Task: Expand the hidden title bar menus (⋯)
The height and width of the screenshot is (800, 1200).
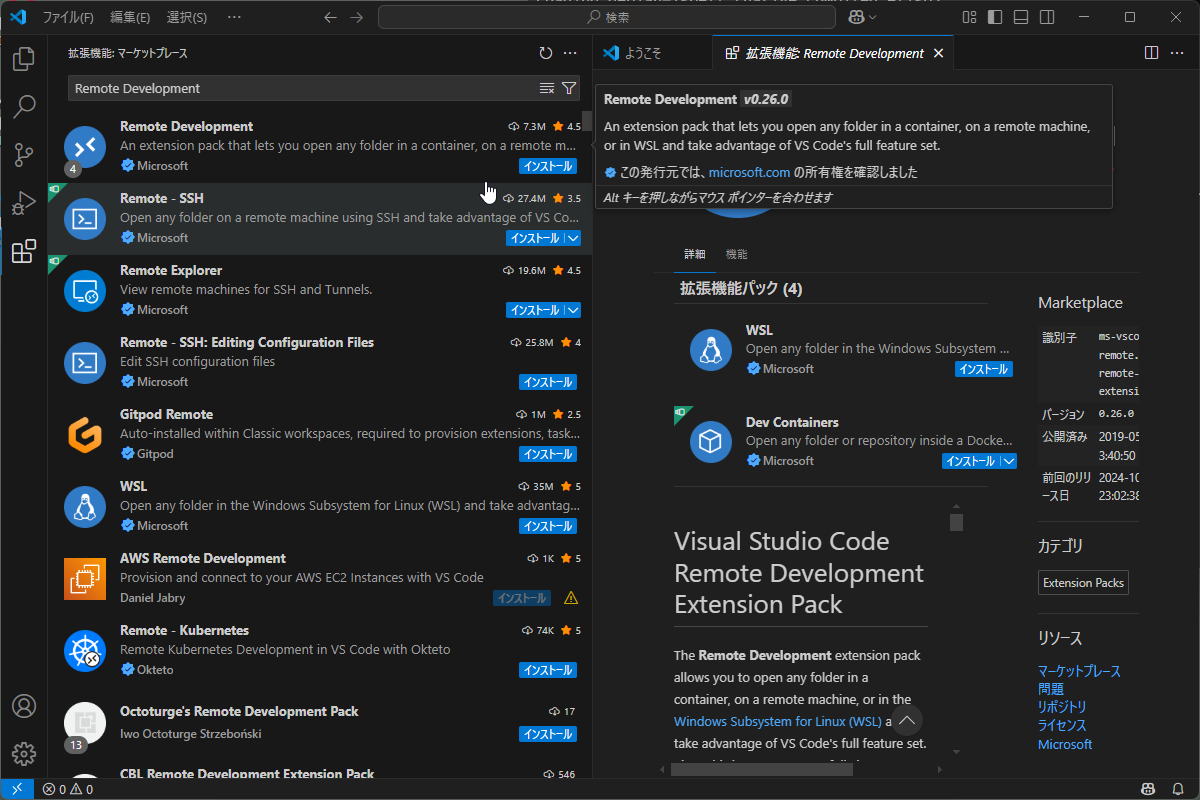Action: tap(234, 17)
